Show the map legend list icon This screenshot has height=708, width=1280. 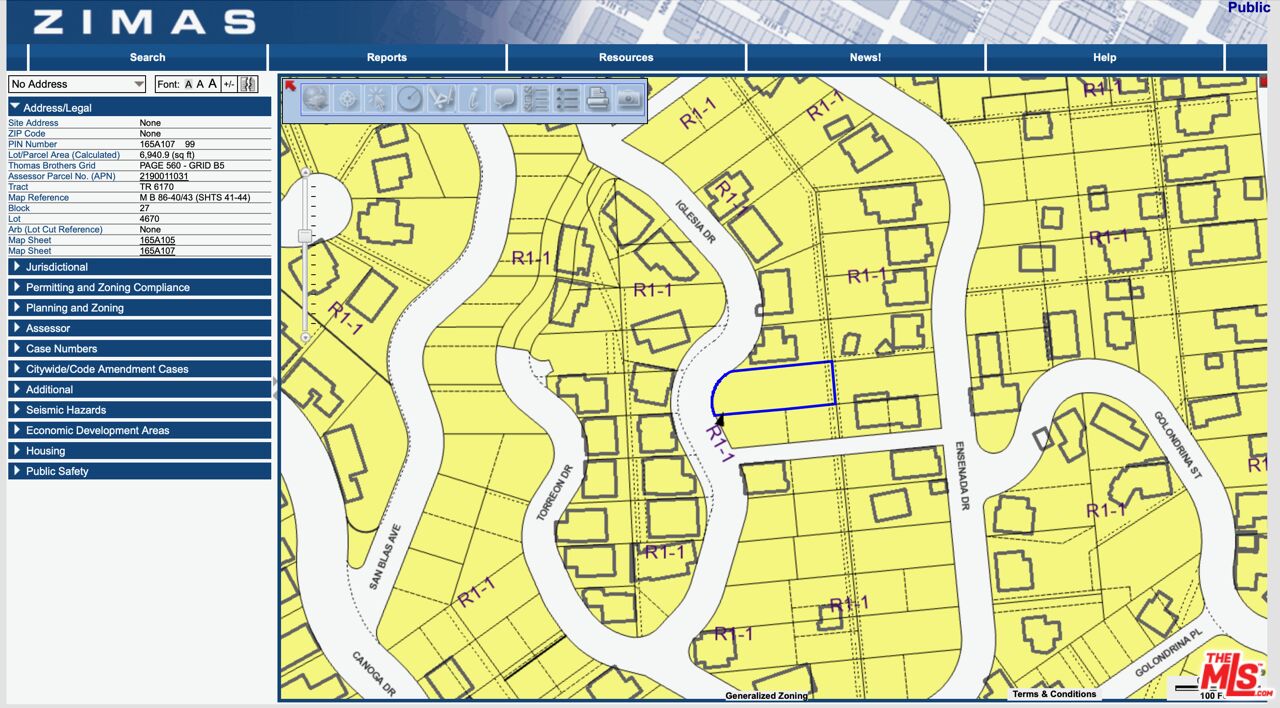point(567,98)
